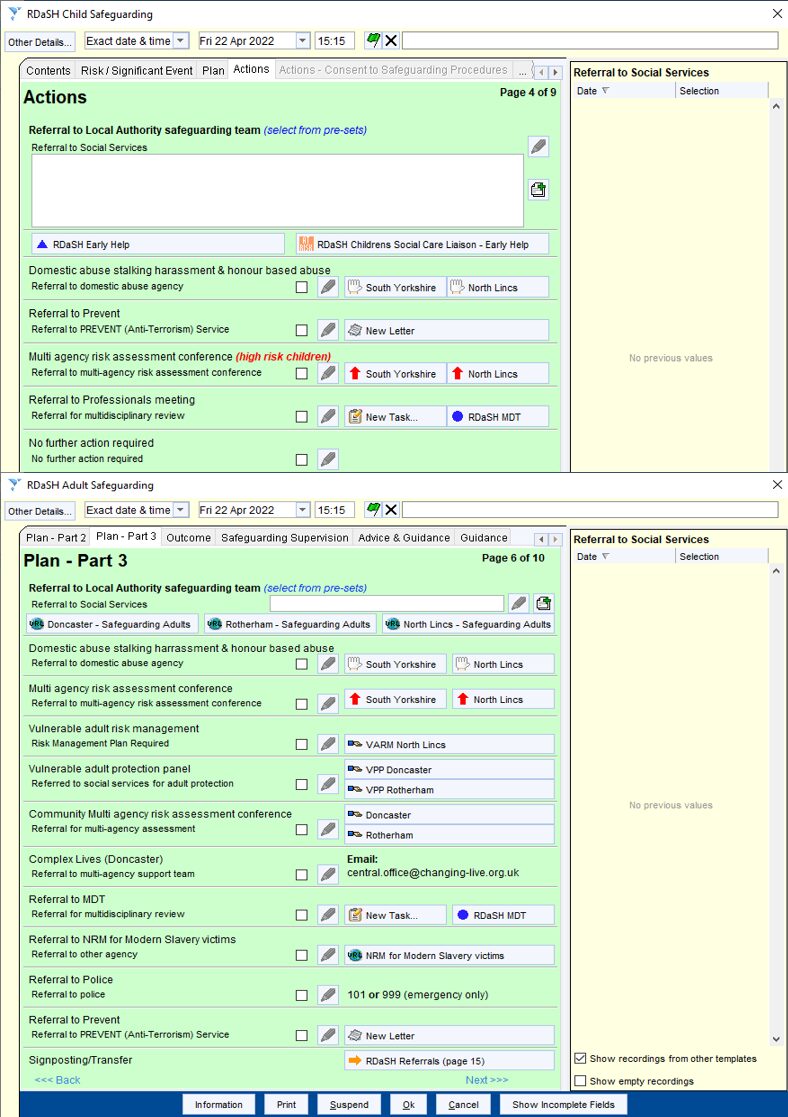The width and height of the screenshot is (788, 1117).
Task: Click pencil icon beside child Referral to Social Services box
Action: pyautogui.click(x=539, y=147)
